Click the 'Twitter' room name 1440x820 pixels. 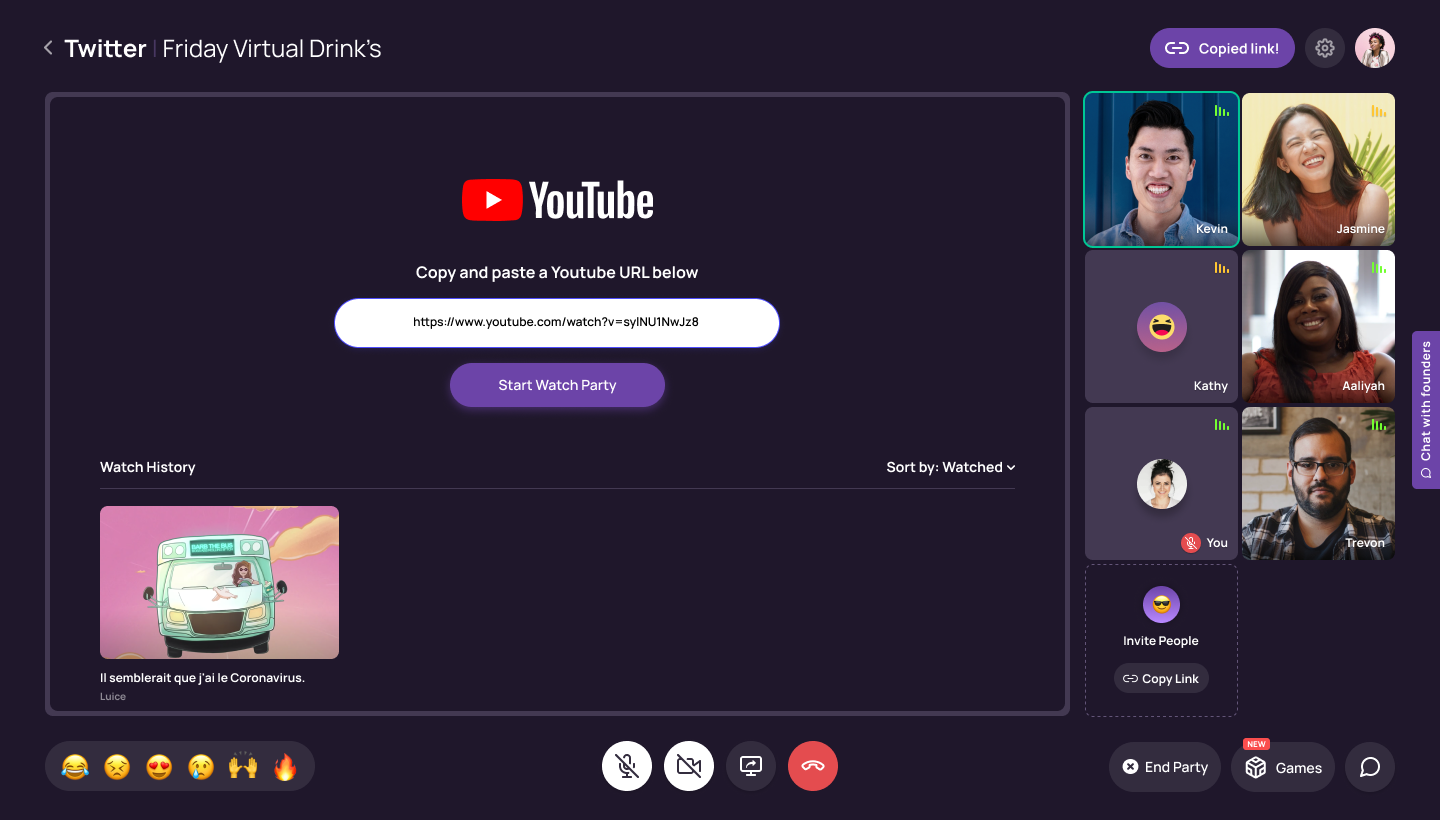[105, 48]
